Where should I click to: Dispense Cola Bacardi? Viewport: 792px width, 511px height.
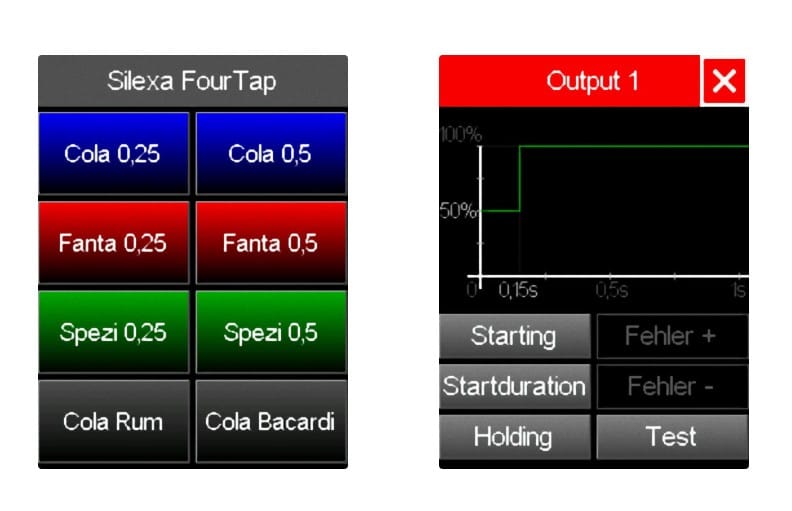(x=271, y=421)
